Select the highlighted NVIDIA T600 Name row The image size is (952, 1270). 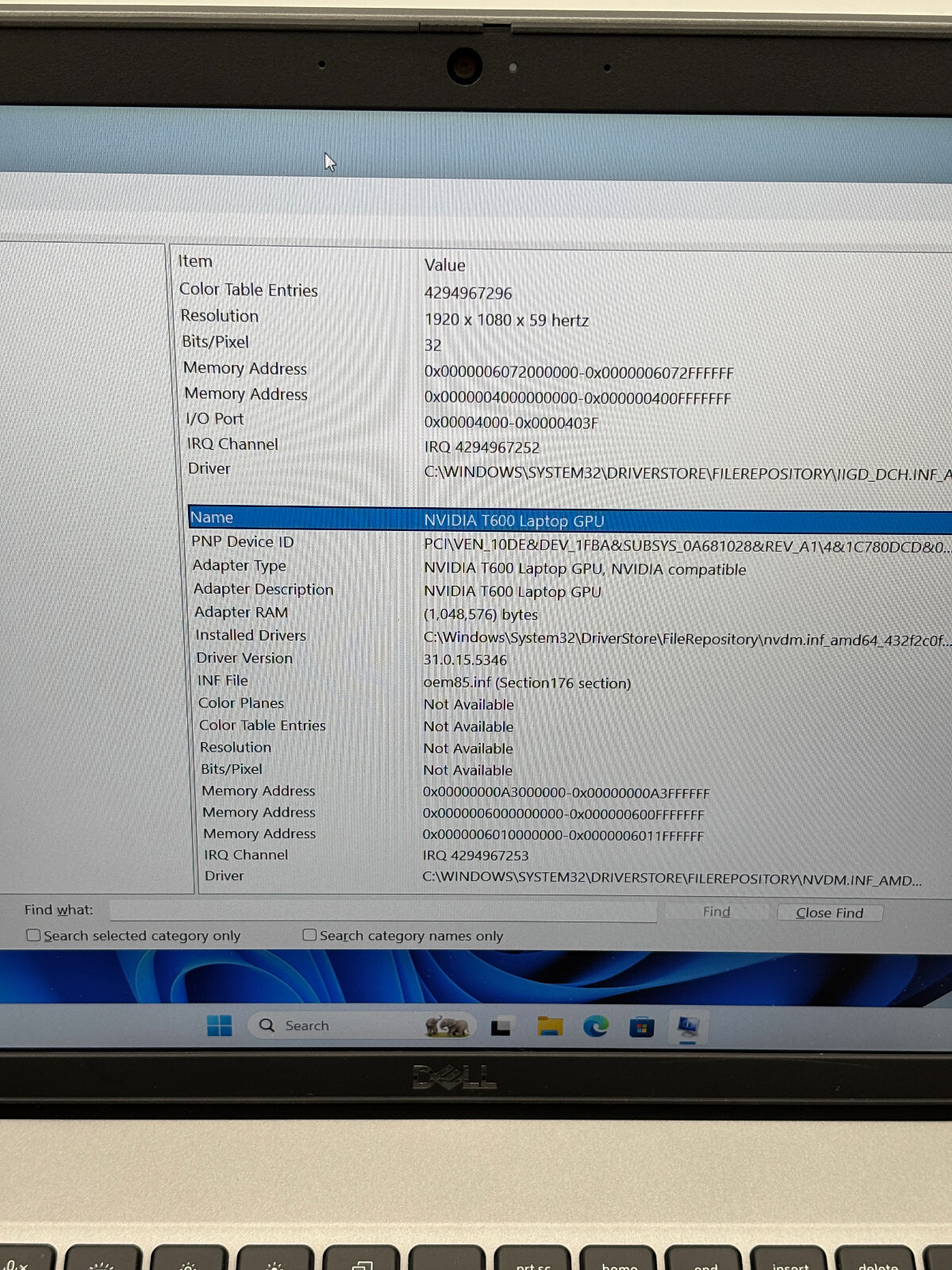(514, 521)
